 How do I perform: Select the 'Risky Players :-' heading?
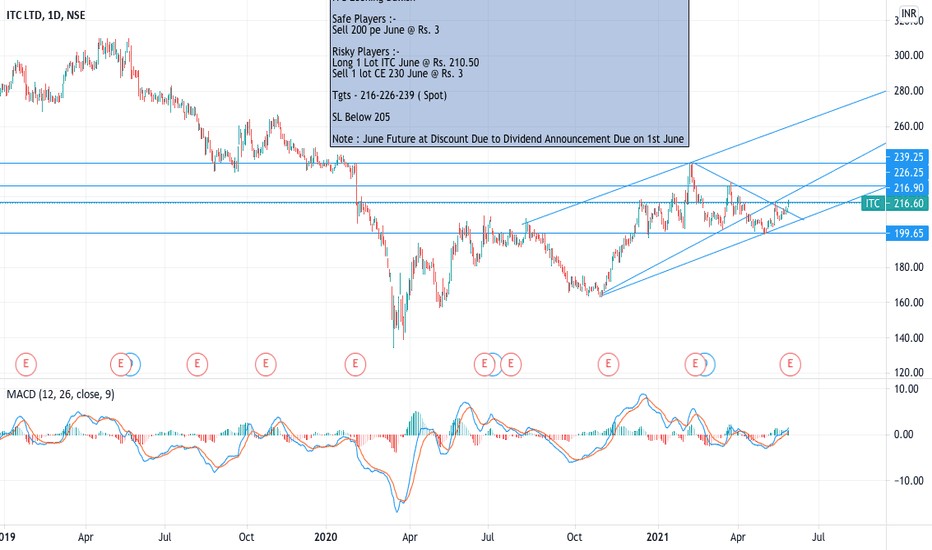coord(366,52)
